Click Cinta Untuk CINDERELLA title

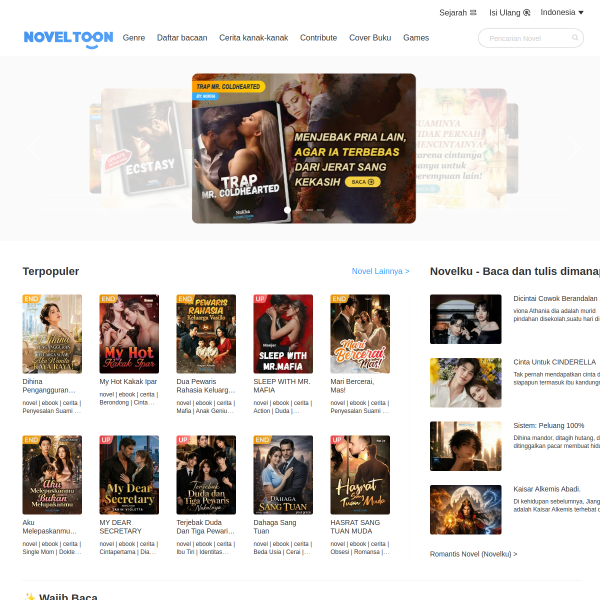pyautogui.click(x=554, y=362)
